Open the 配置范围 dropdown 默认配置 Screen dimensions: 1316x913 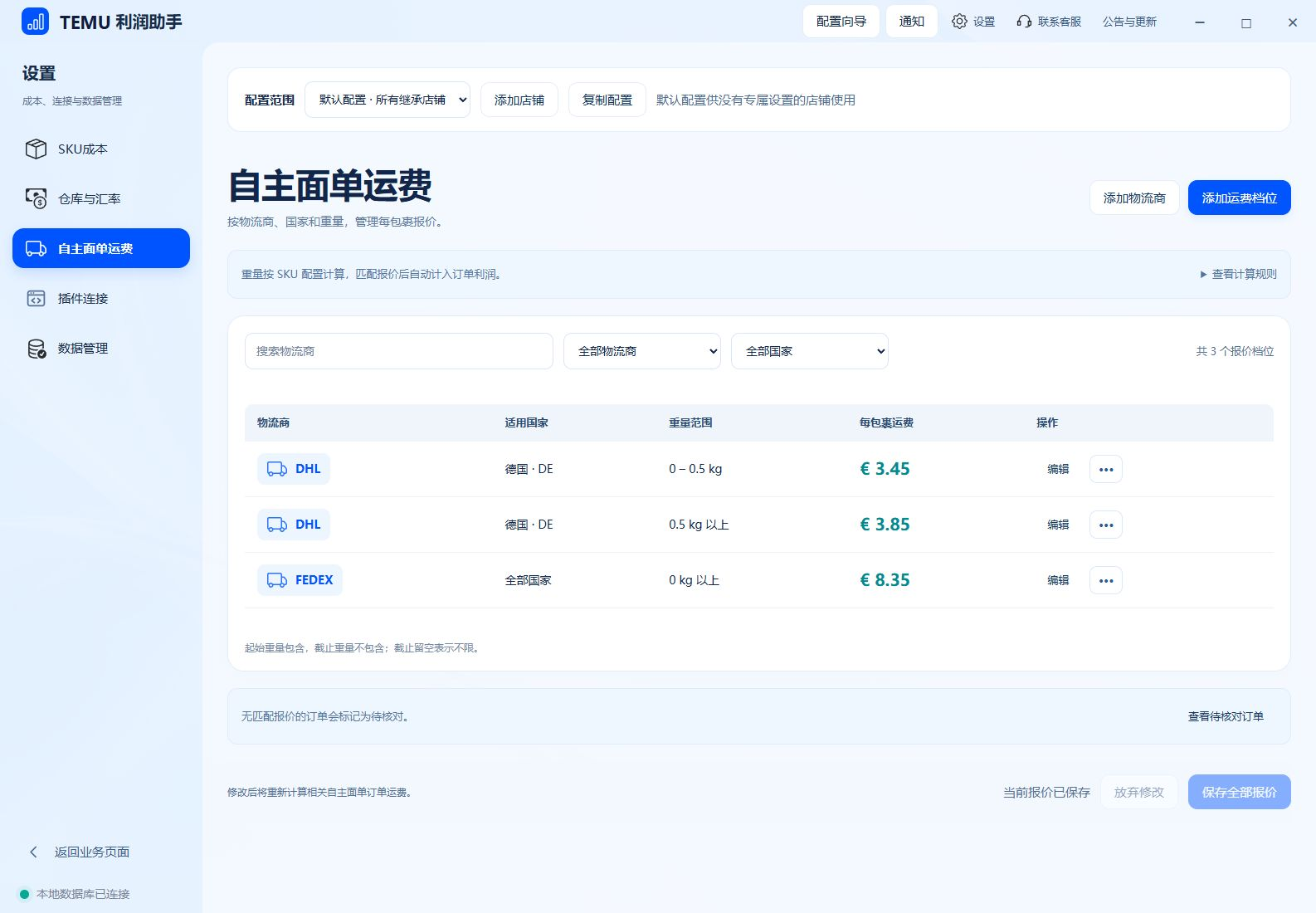pyautogui.click(x=387, y=100)
